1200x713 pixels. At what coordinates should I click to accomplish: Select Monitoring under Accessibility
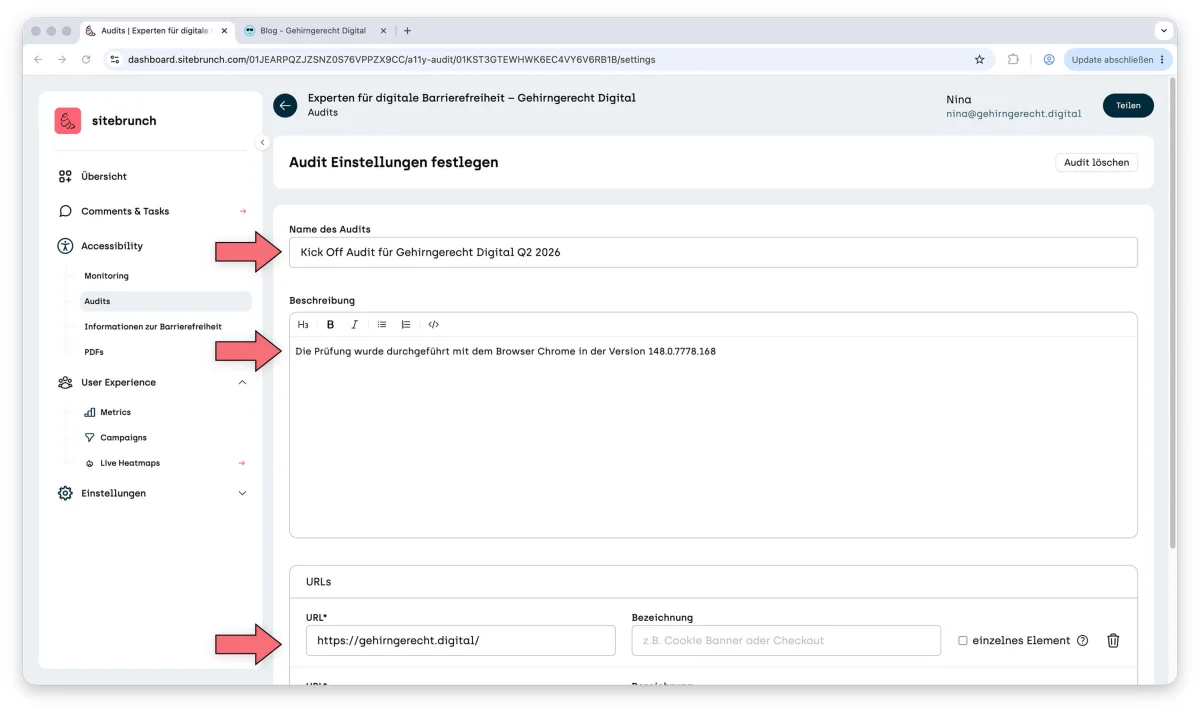pyautogui.click(x=106, y=276)
